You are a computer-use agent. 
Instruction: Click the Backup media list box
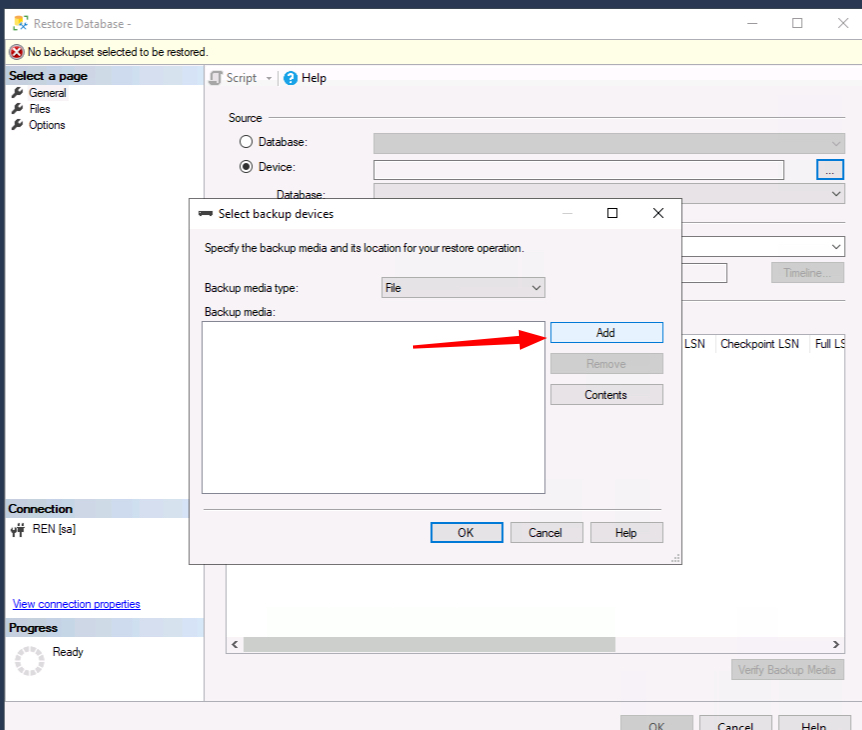pyautogui.click(x=373, y=407)
